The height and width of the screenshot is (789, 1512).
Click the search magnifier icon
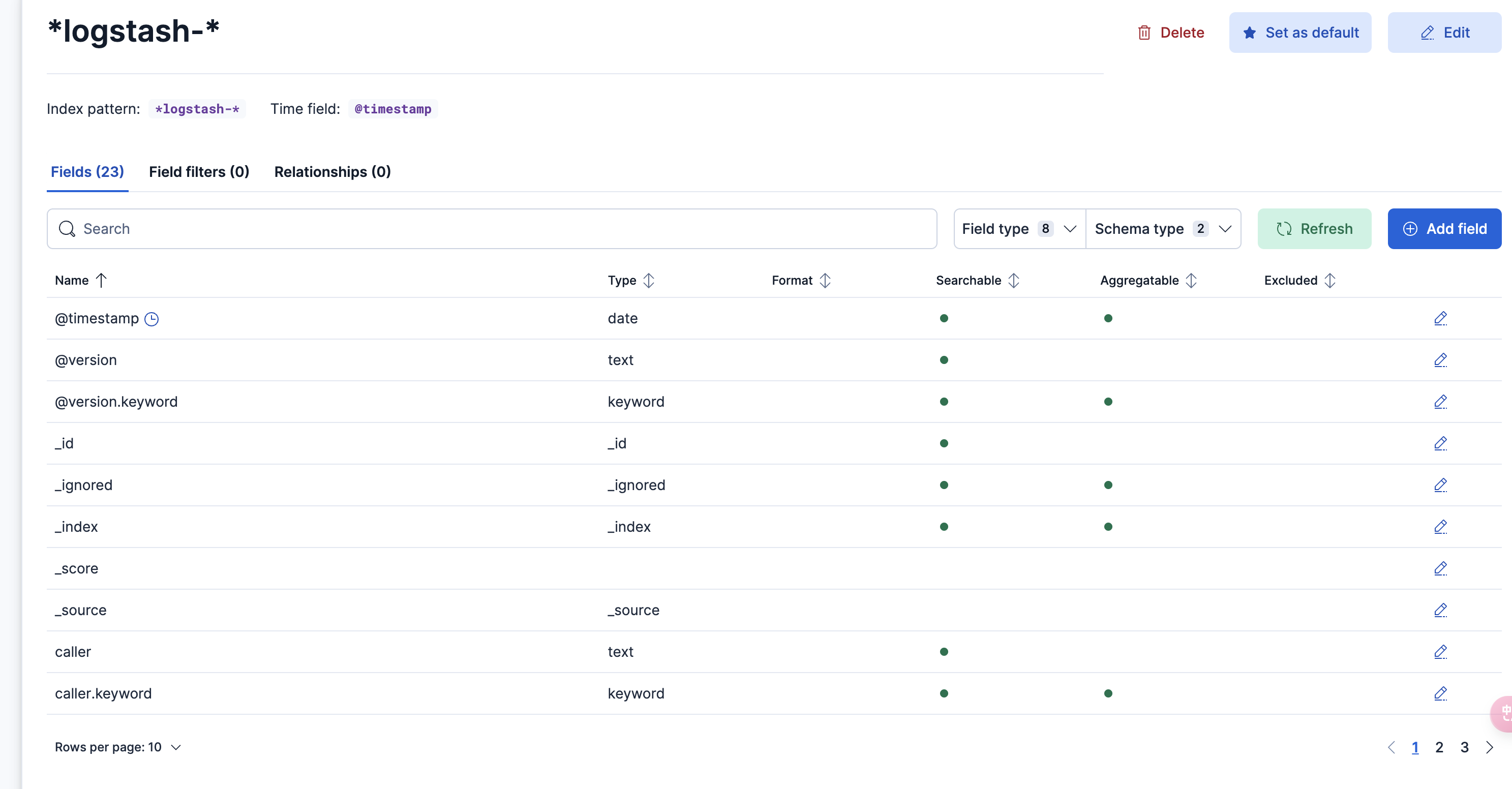point(67,228)
